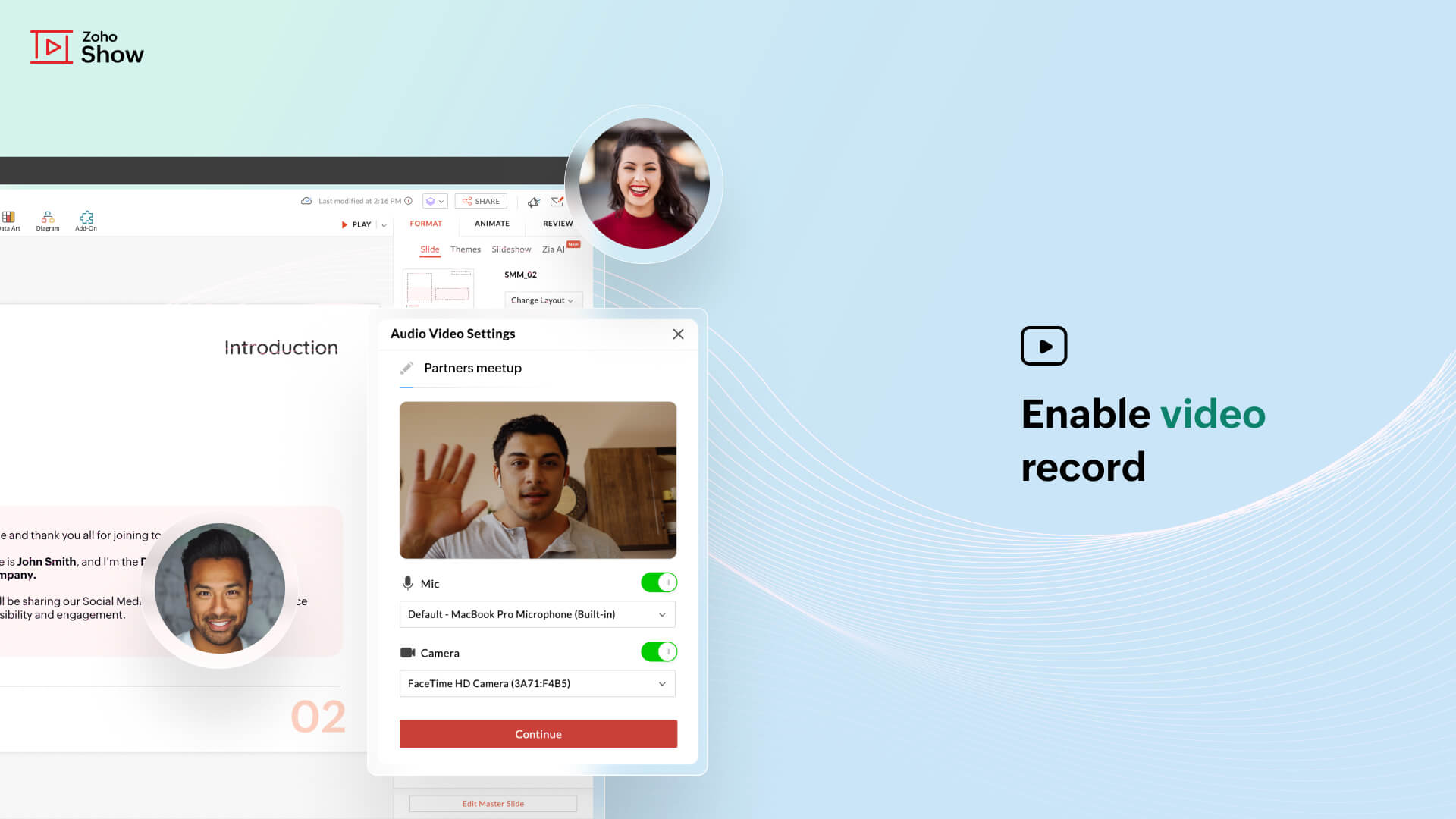1456x819 pixels.
Task: Disable microphone in audio settings
Action: pos(659,583)
